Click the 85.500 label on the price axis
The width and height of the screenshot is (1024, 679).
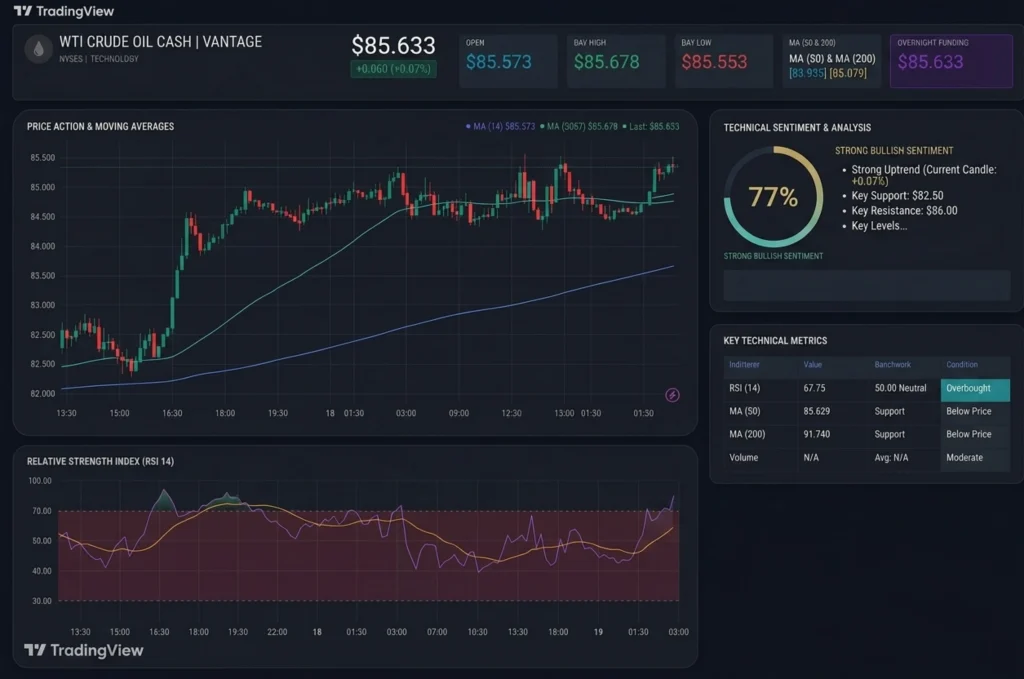(42, 158)
